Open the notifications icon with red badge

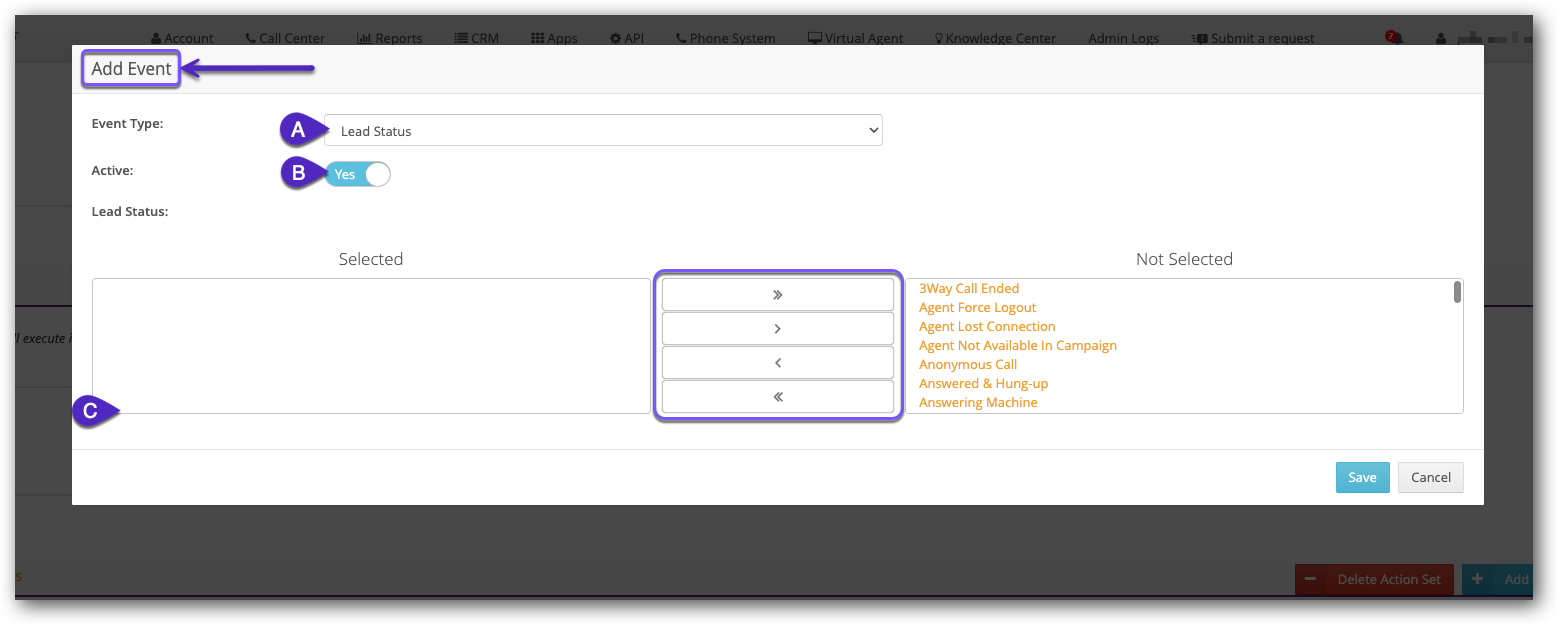[1394, 37]
